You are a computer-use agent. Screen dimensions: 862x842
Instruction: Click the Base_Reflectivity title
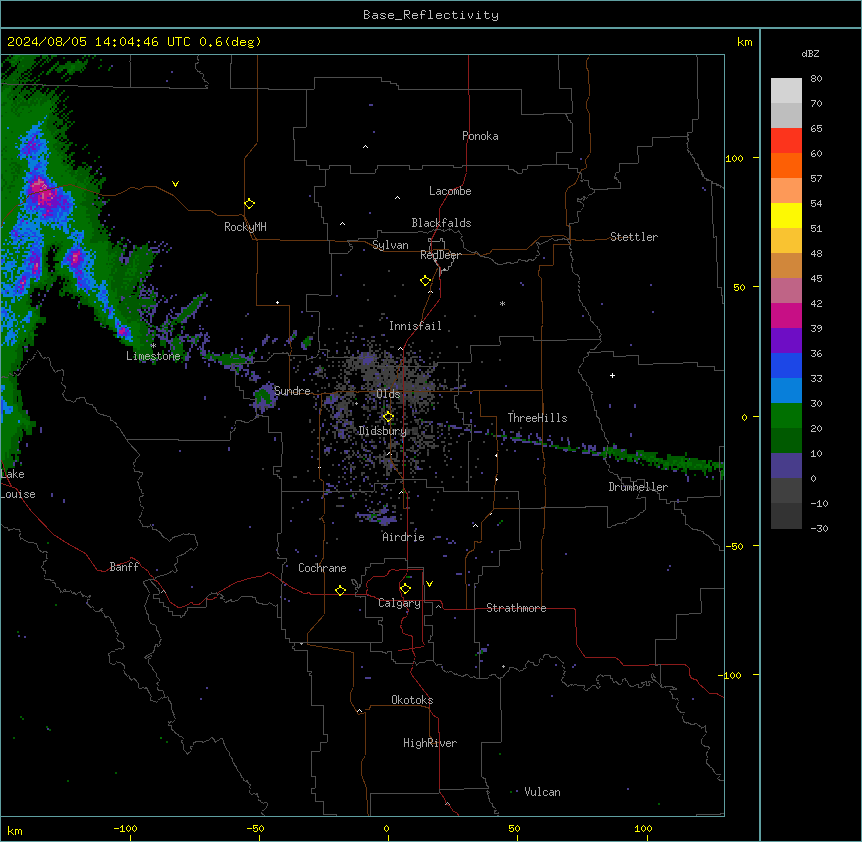tap(431, 15)
